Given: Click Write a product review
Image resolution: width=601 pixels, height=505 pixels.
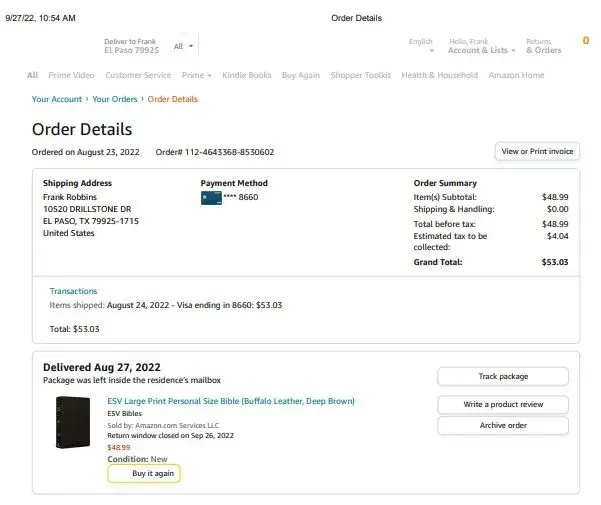Looking at the screenshot, I should 503,404.
